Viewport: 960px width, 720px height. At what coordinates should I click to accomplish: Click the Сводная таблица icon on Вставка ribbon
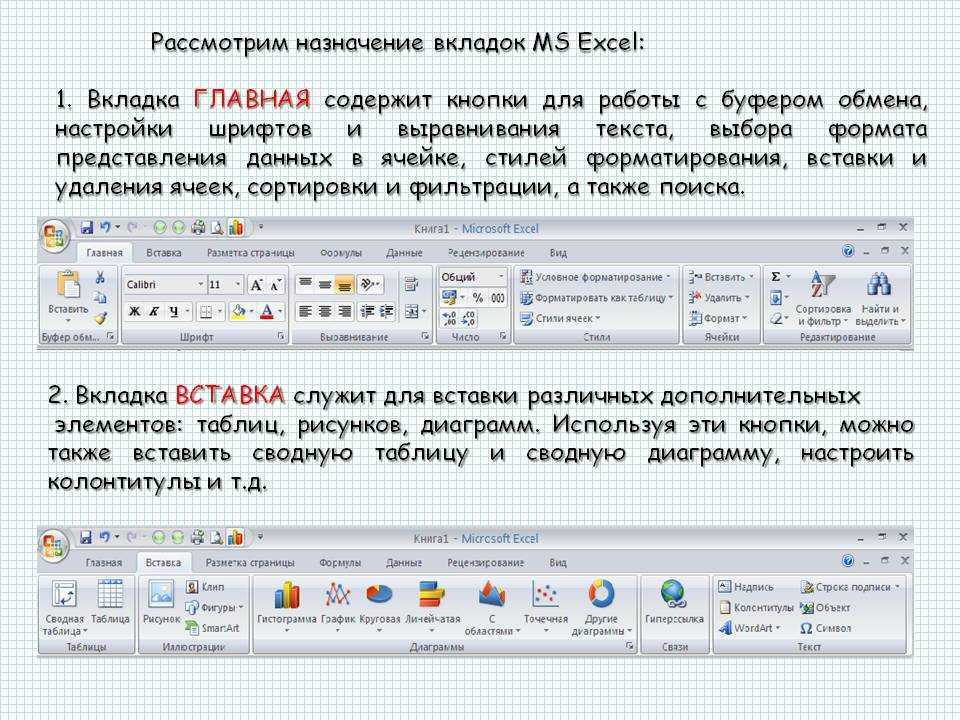click(64, 594)
